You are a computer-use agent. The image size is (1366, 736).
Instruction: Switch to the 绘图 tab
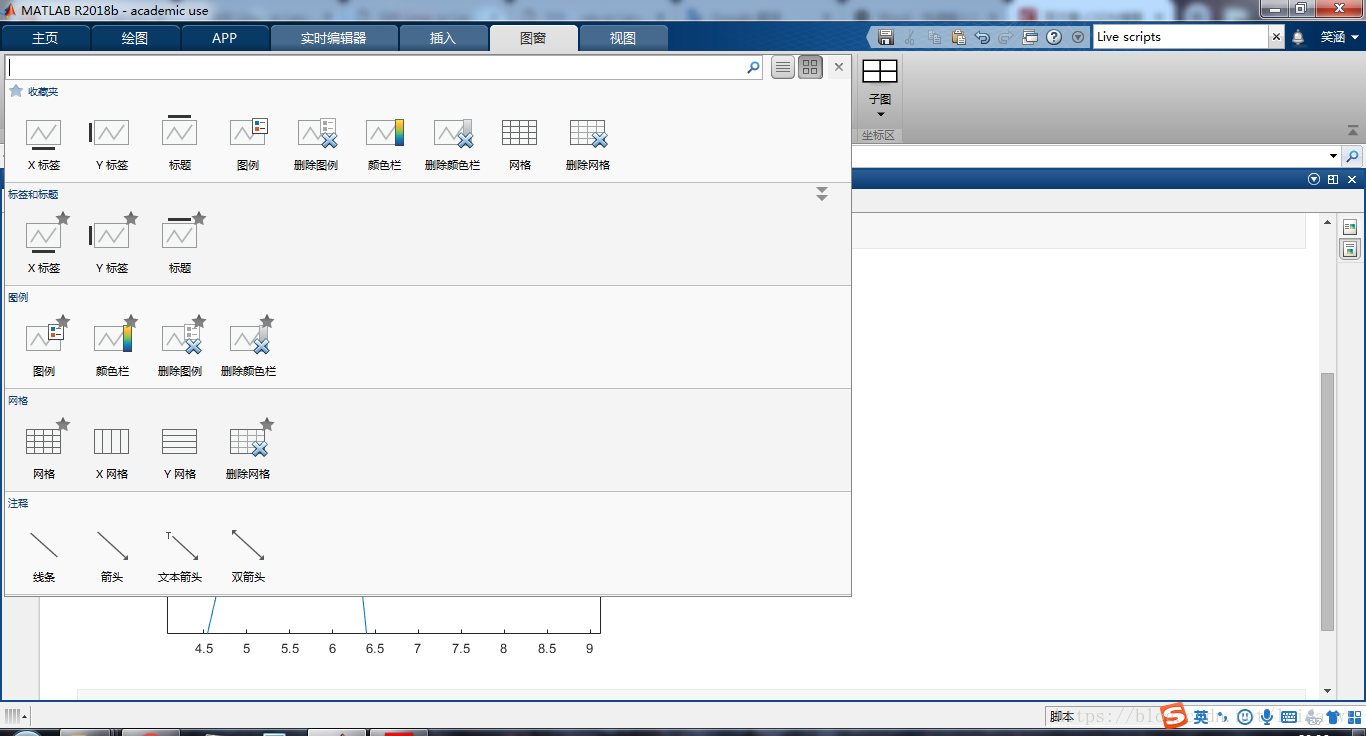[x=135, y=38]
